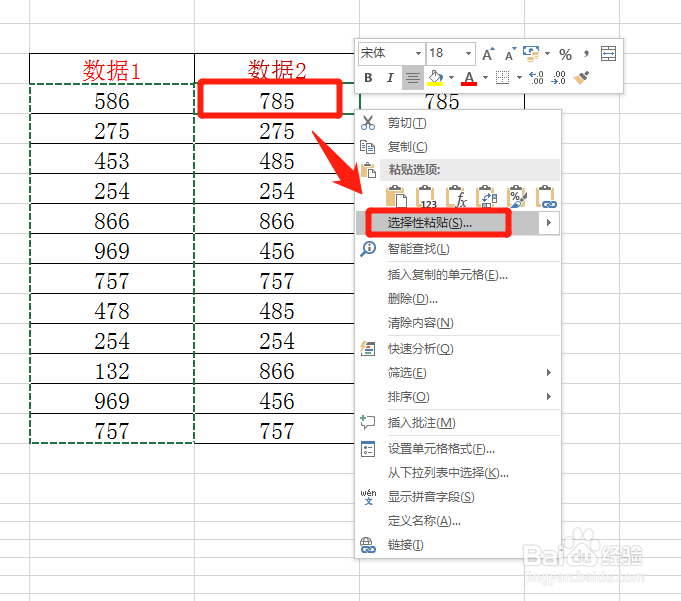Choose Paste Transpose icon
Screen dimensions: 681x601
[x=486, y=197]
